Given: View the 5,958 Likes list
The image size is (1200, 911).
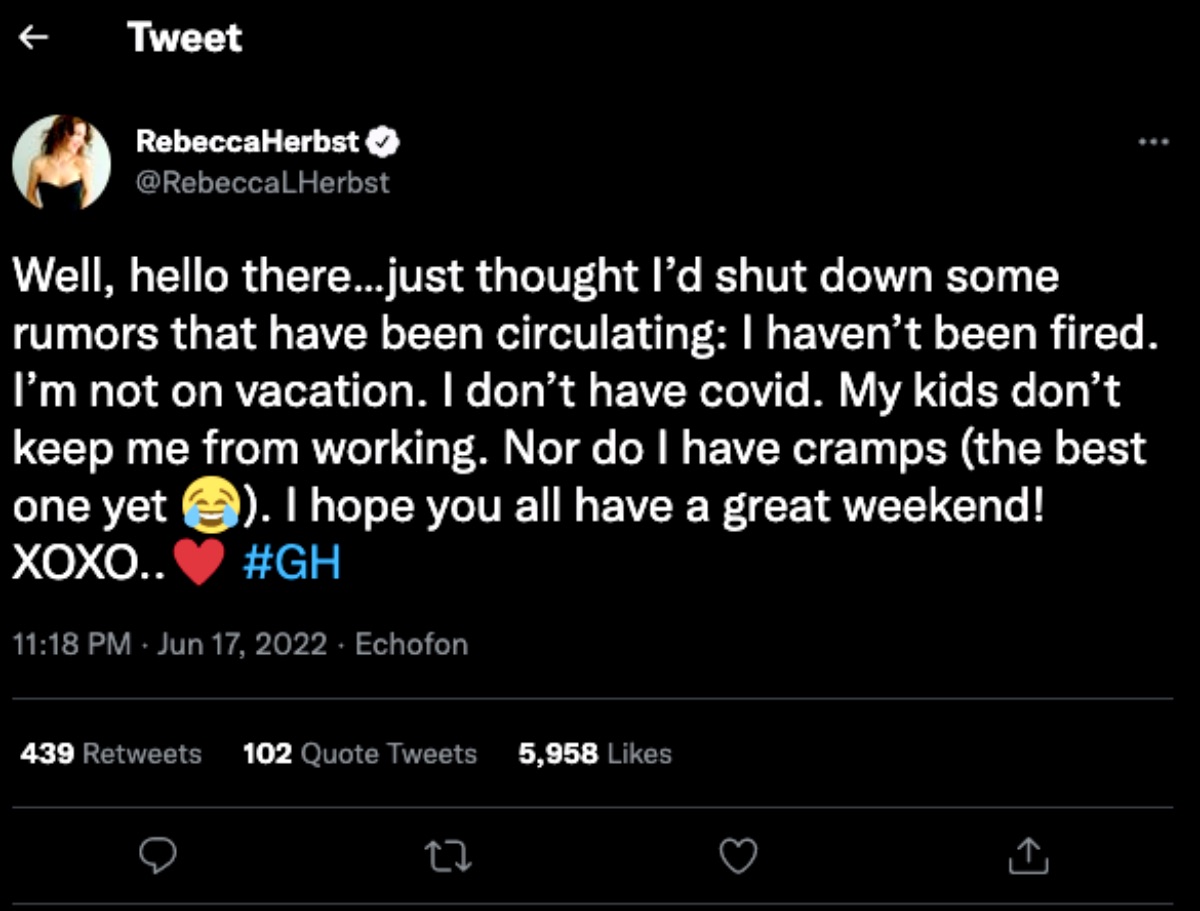Looking at the screenshot, I should (x=595, y=753).
